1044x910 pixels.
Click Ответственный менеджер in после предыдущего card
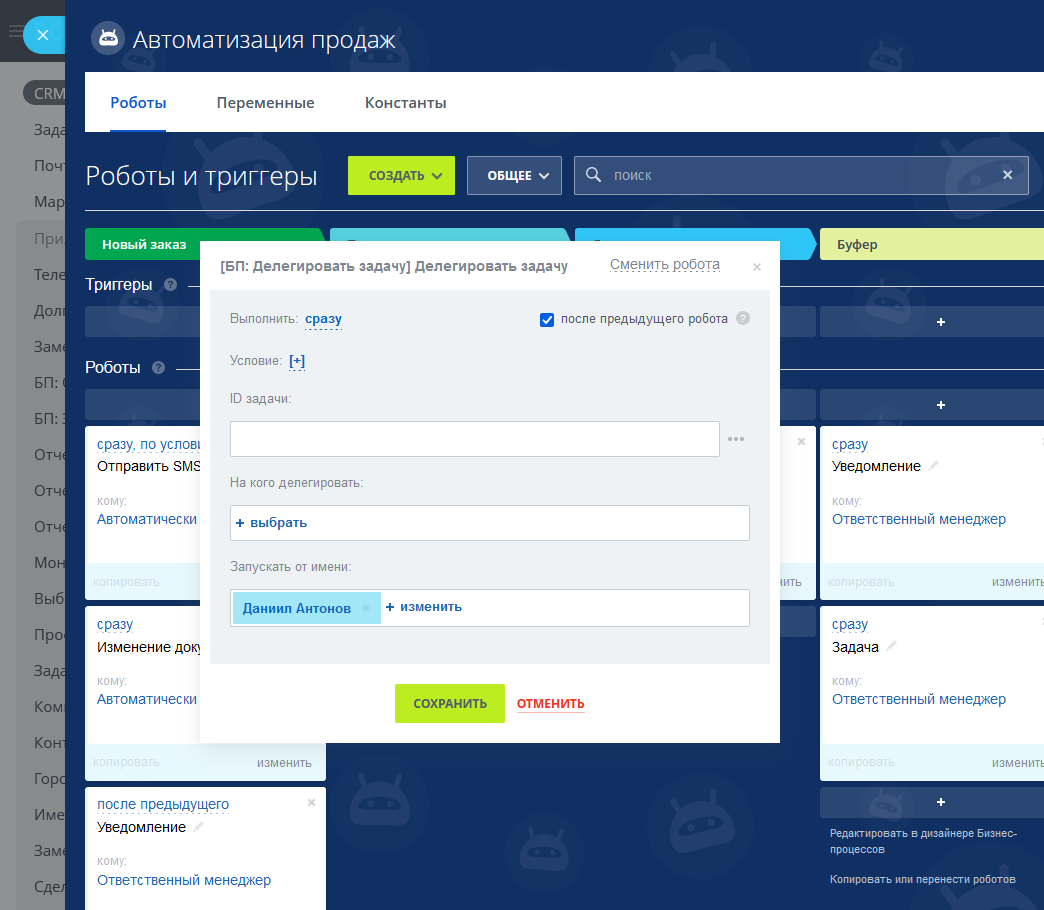(x=184, y=880)
